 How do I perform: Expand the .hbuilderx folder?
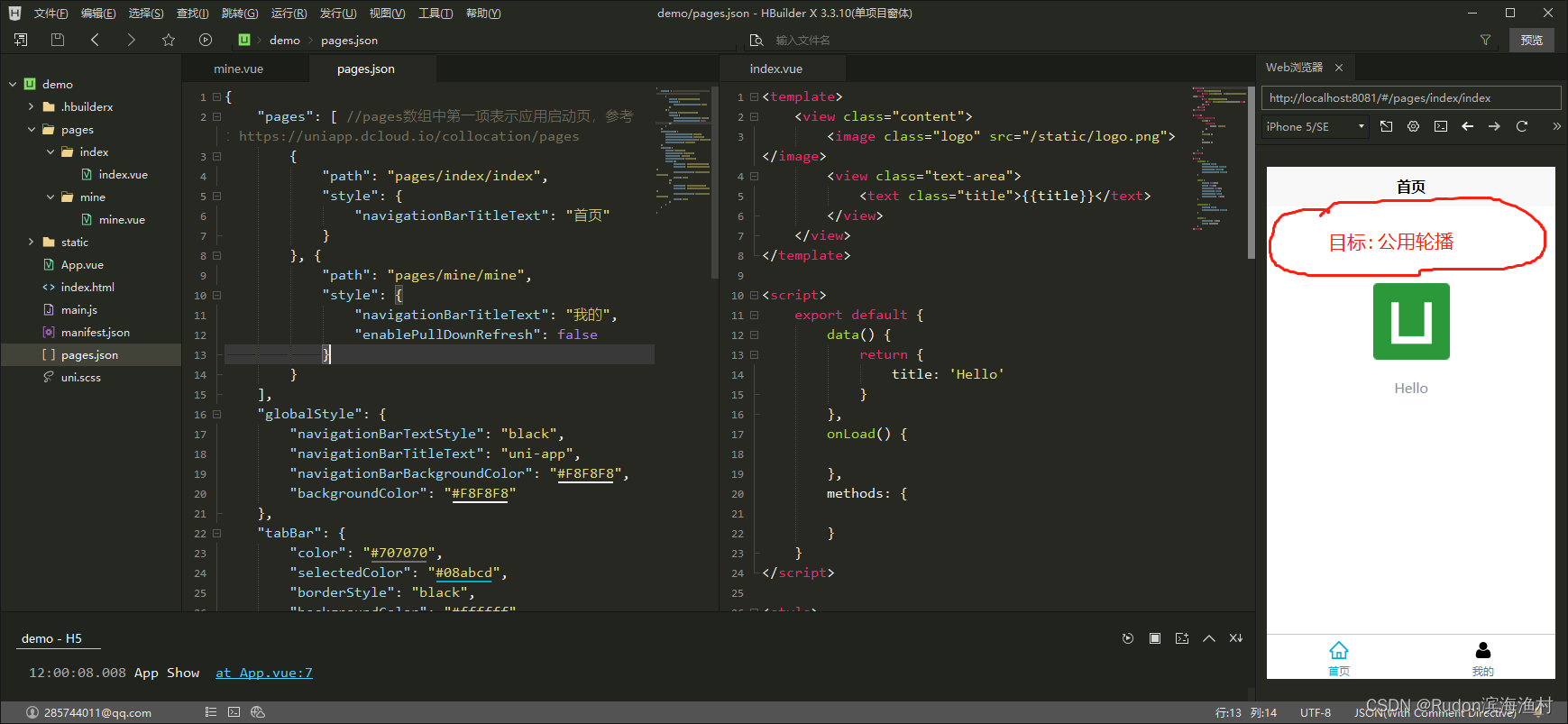click(x=32, y=106)
